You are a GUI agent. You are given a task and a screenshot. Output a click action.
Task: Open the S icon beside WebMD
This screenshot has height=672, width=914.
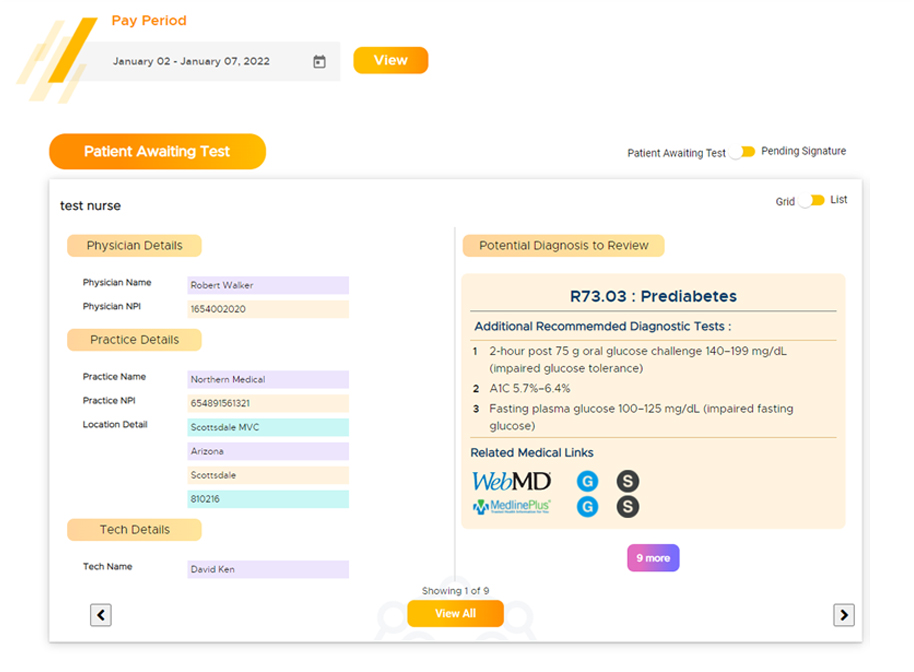(x=627, y=481)
